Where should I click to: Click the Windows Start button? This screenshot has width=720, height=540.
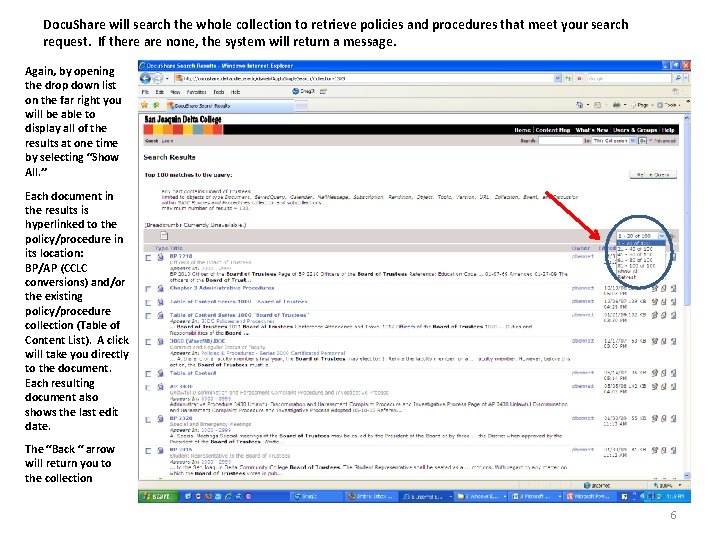click(x=157, y=496)
